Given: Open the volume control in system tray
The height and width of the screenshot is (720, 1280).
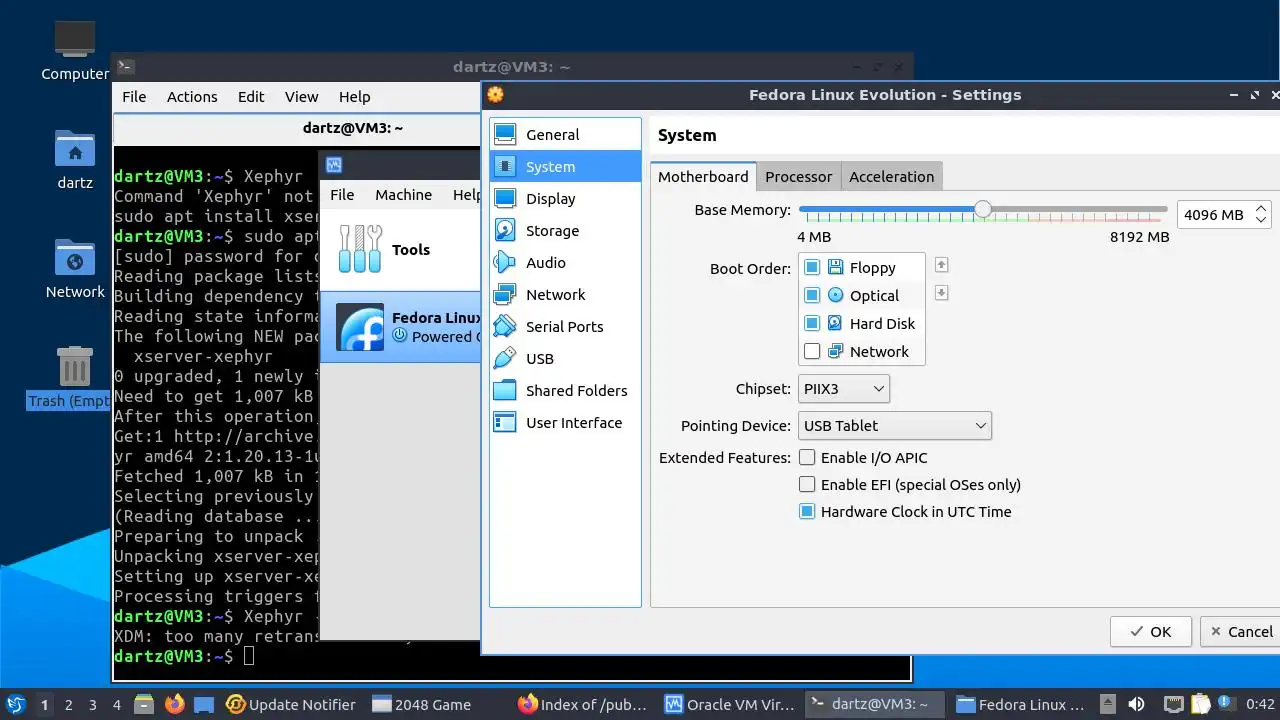Looking at the screenshot, I should click(1136, 704).
